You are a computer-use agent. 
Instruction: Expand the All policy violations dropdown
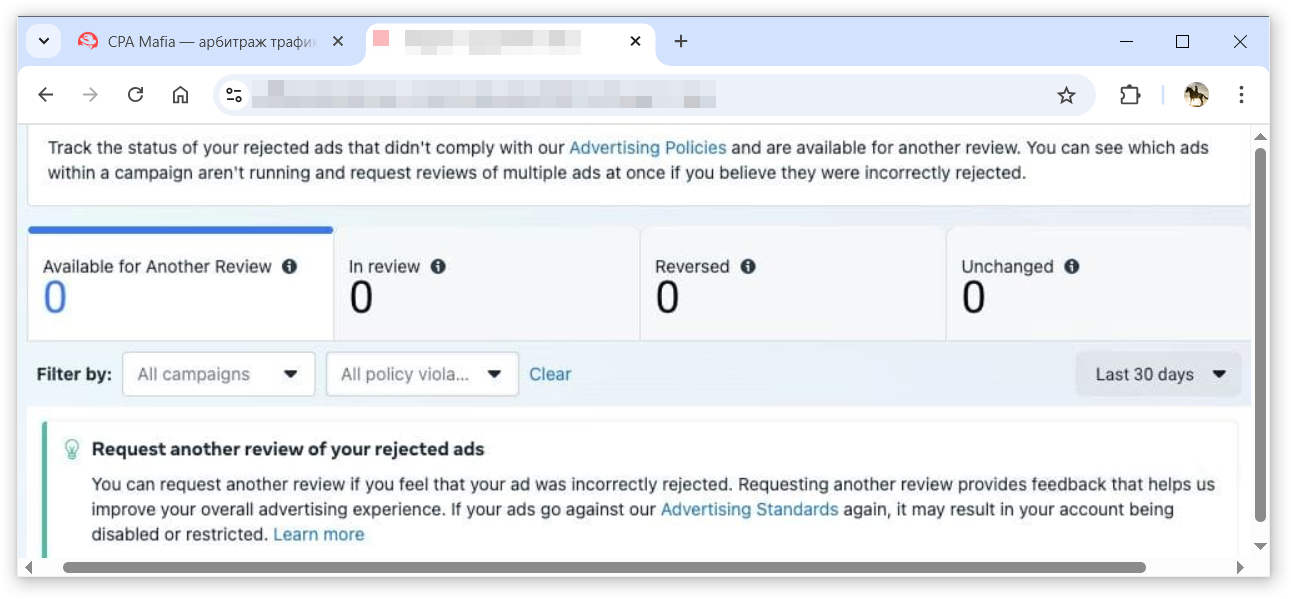422,374
